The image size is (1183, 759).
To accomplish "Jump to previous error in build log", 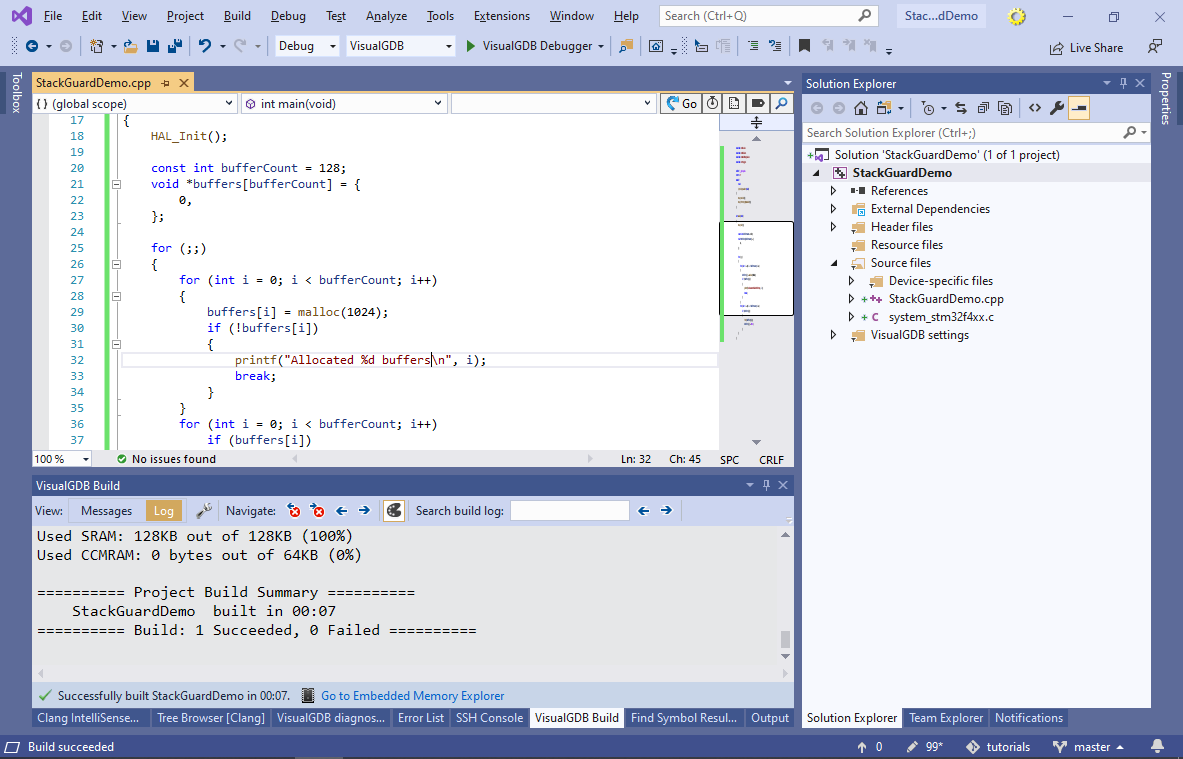I will (294, 511).
